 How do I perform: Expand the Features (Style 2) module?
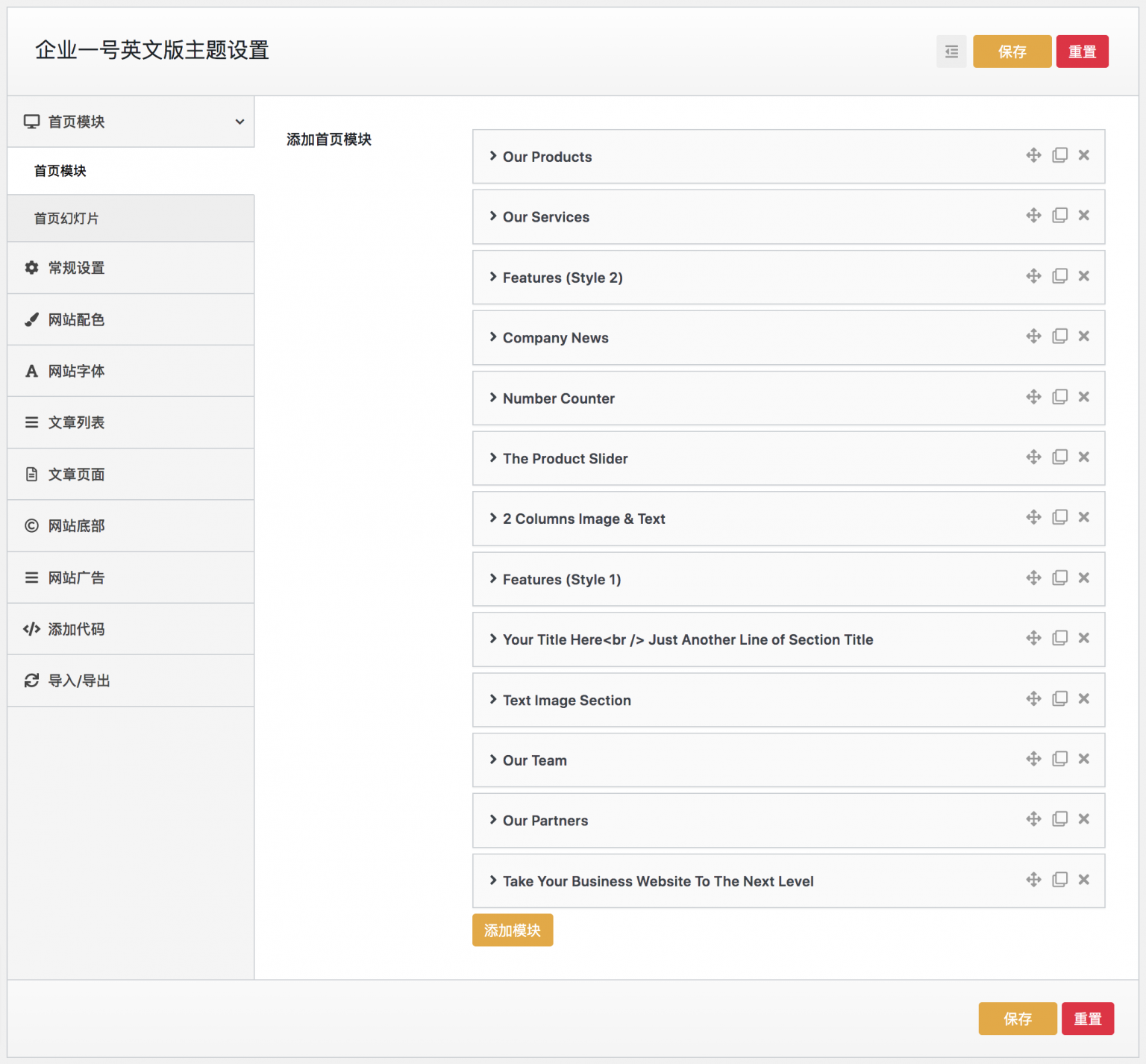pos(562,278)
